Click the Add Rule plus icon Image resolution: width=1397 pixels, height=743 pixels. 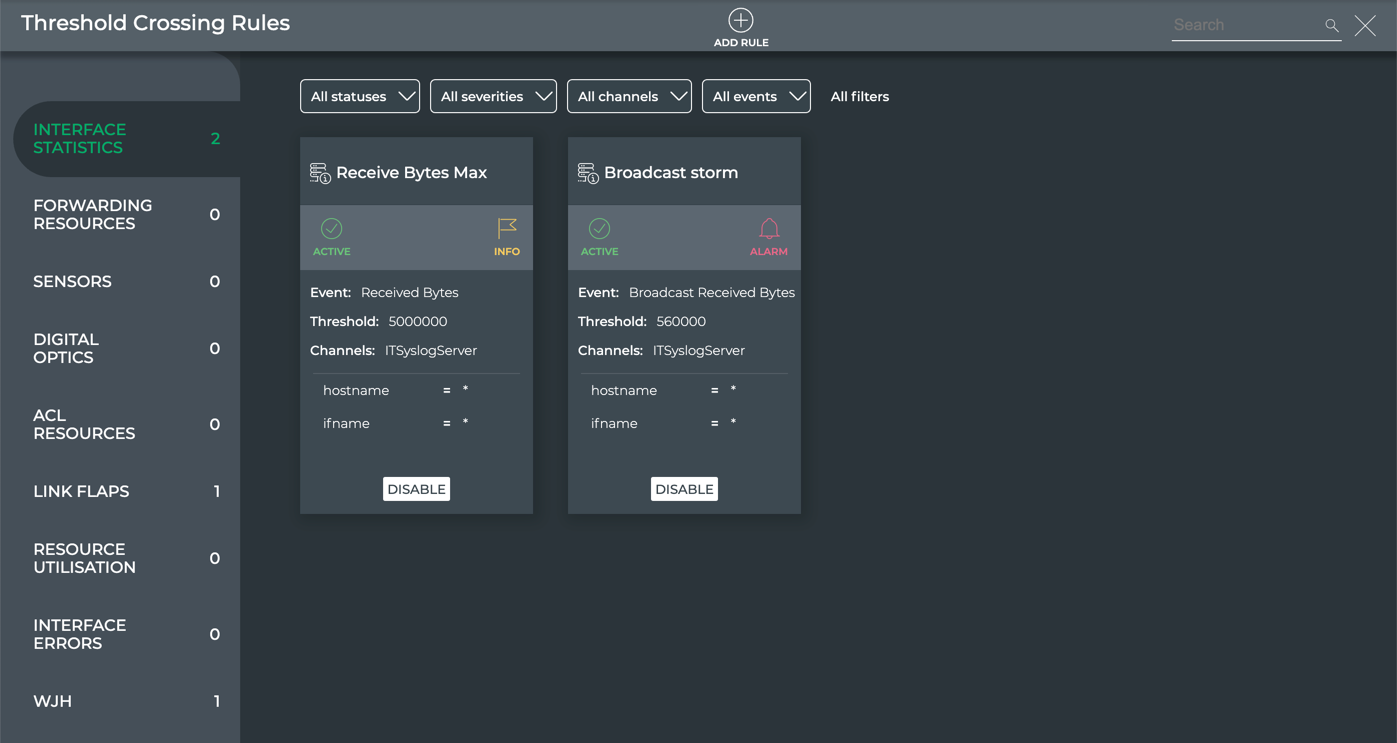click(740, 21)
